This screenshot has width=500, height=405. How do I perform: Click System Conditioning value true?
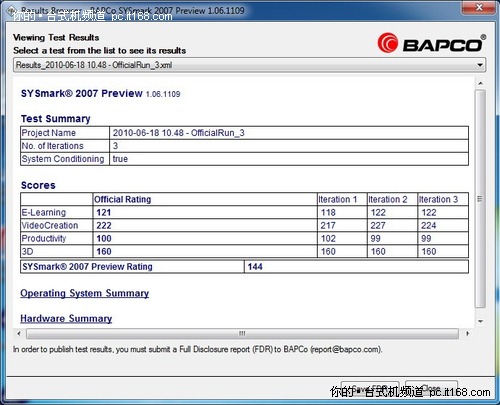tap(120, 159)
